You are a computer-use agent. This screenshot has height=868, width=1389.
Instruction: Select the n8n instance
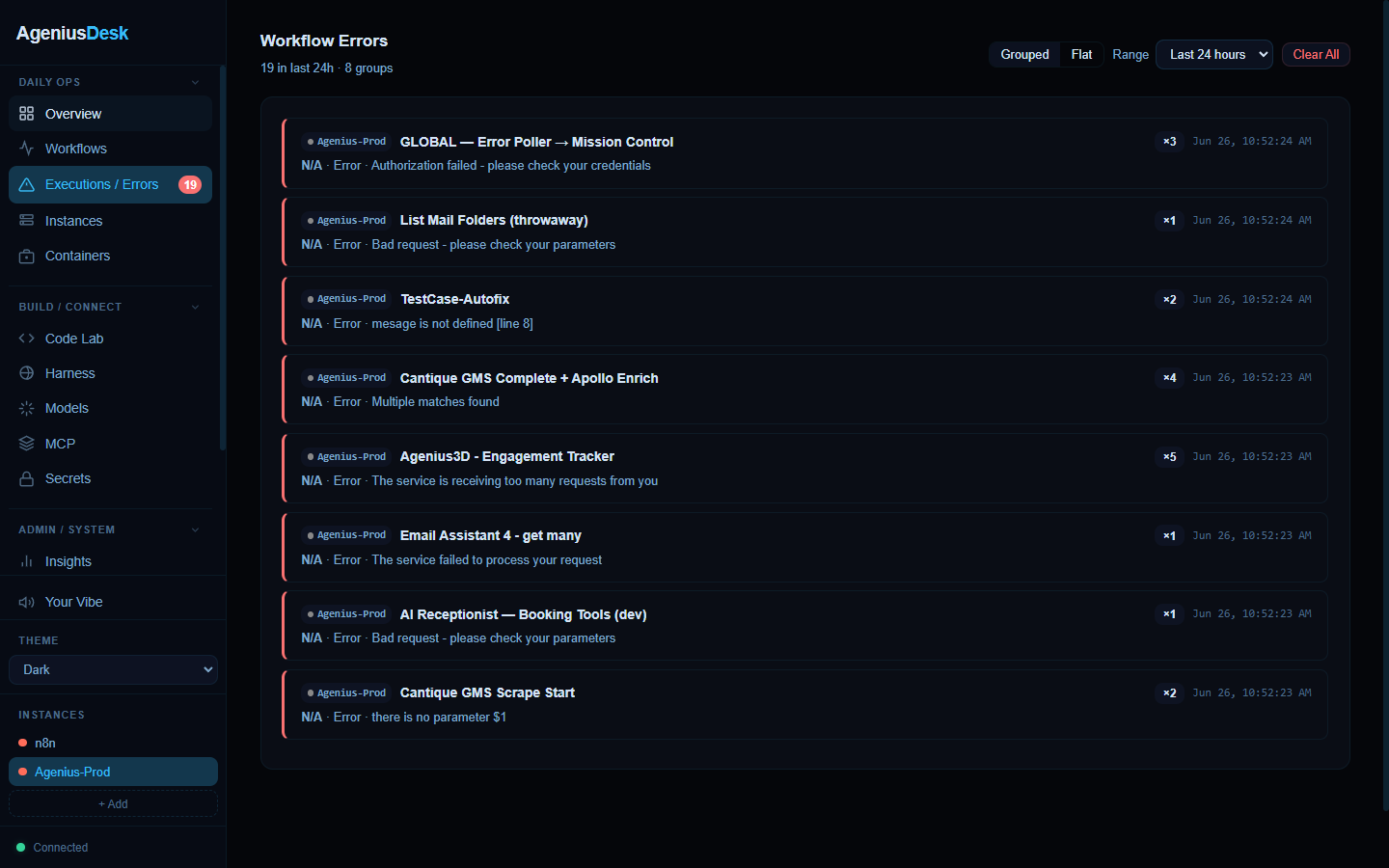113,743
